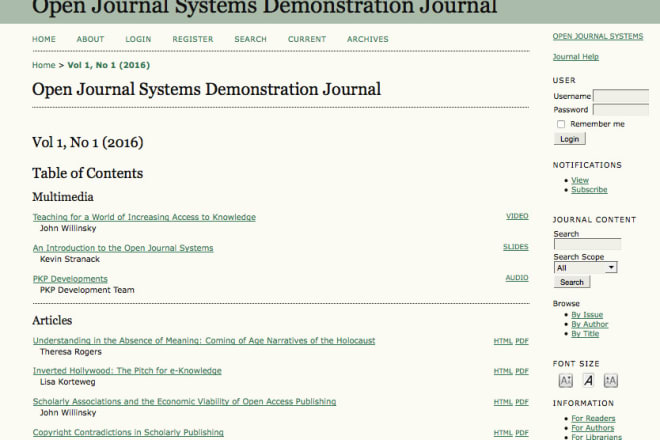660x440 pixels.
Task: Open CURRENT in navigation bar
Action: 307,39
